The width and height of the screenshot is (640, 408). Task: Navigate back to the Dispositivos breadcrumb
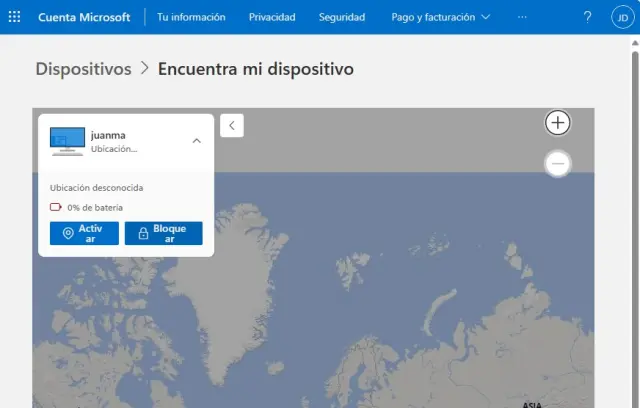(x=83, y=69)
